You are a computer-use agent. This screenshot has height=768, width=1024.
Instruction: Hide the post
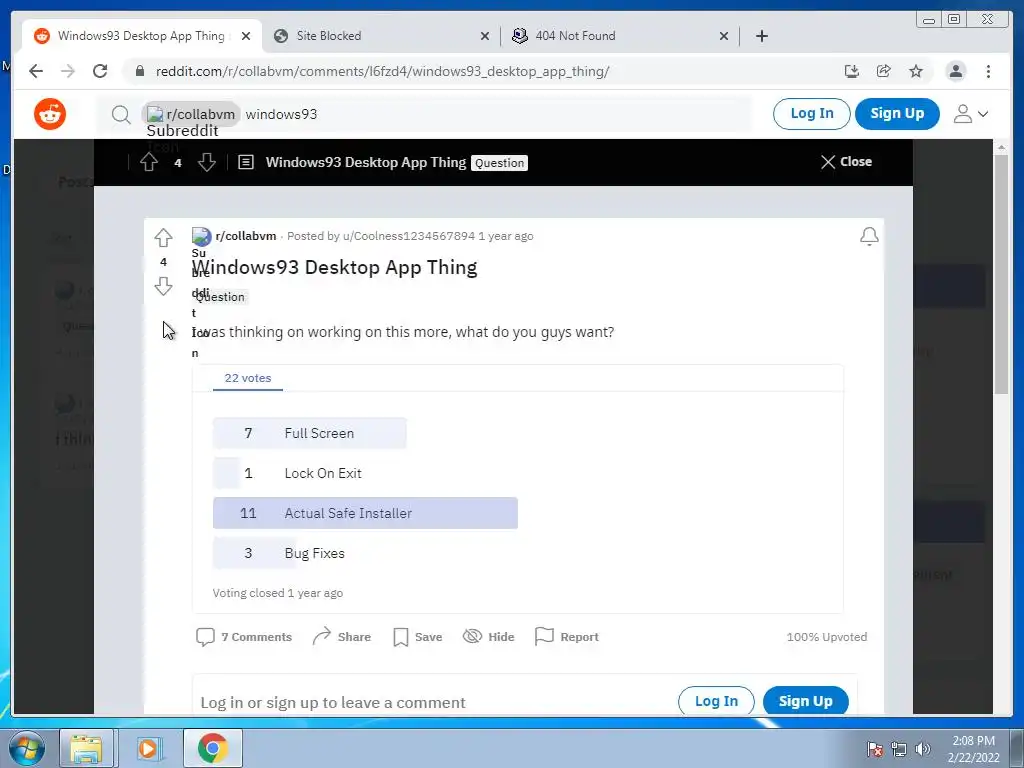point(488,637)
